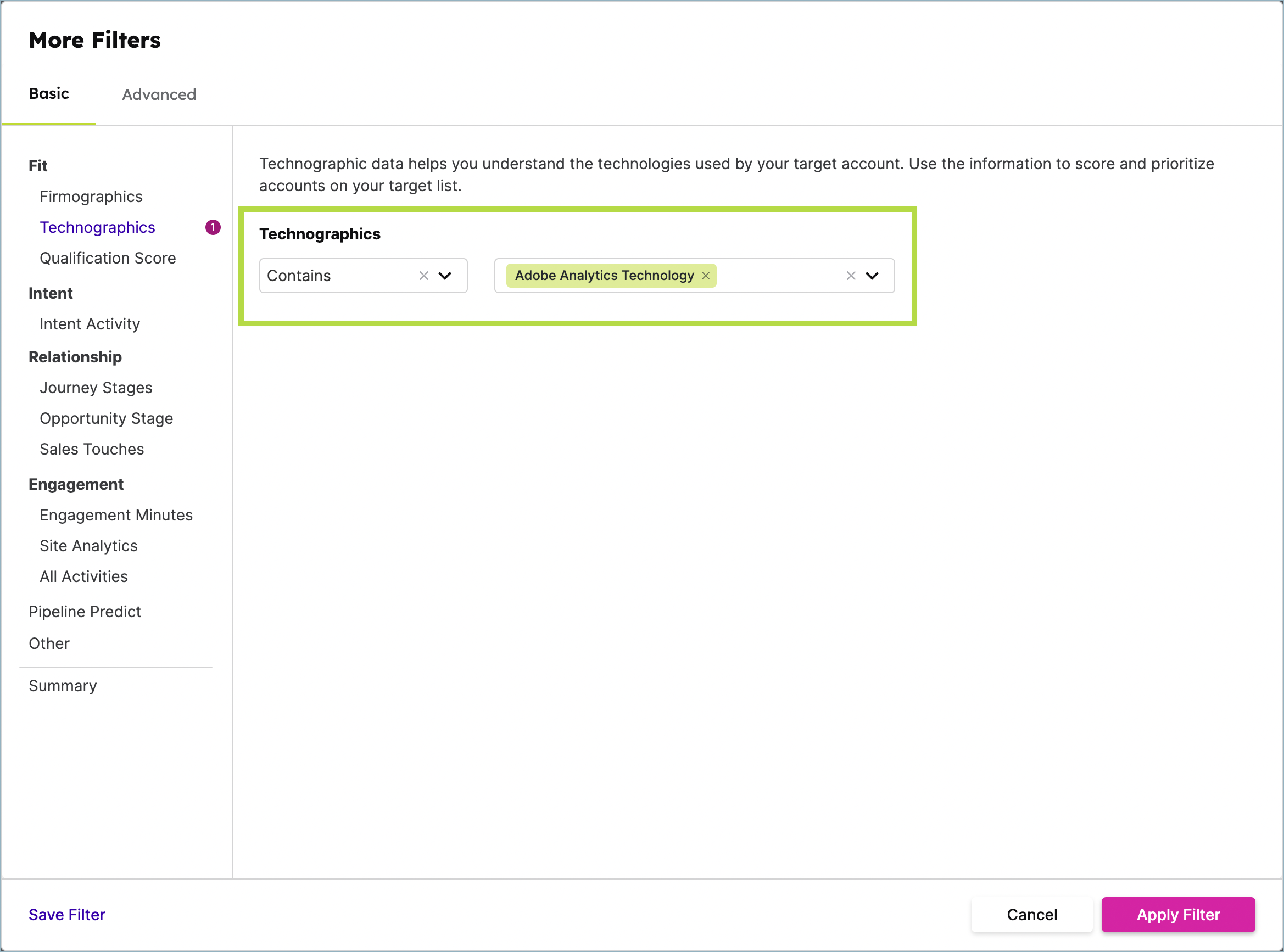Switch to the Advanced tab
The height and width of the screenshot is (952, 1284).
coord(159,94)
